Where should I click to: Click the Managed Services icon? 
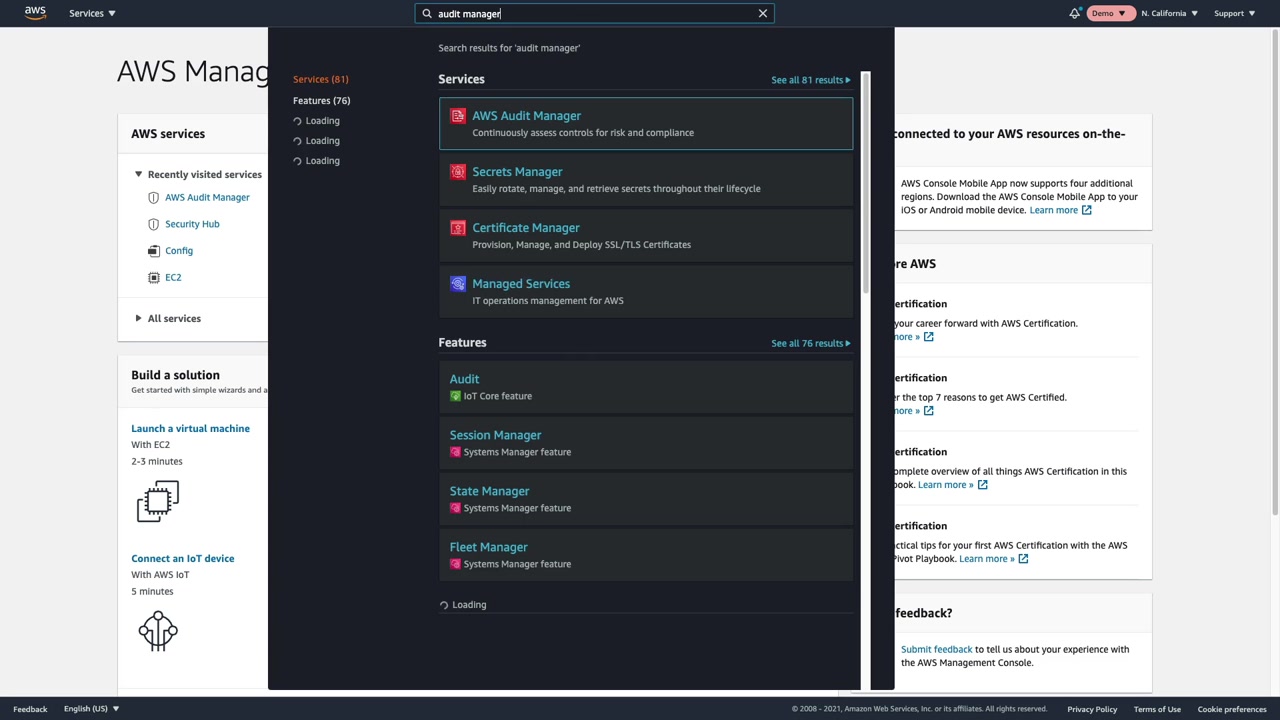(457, 284)
